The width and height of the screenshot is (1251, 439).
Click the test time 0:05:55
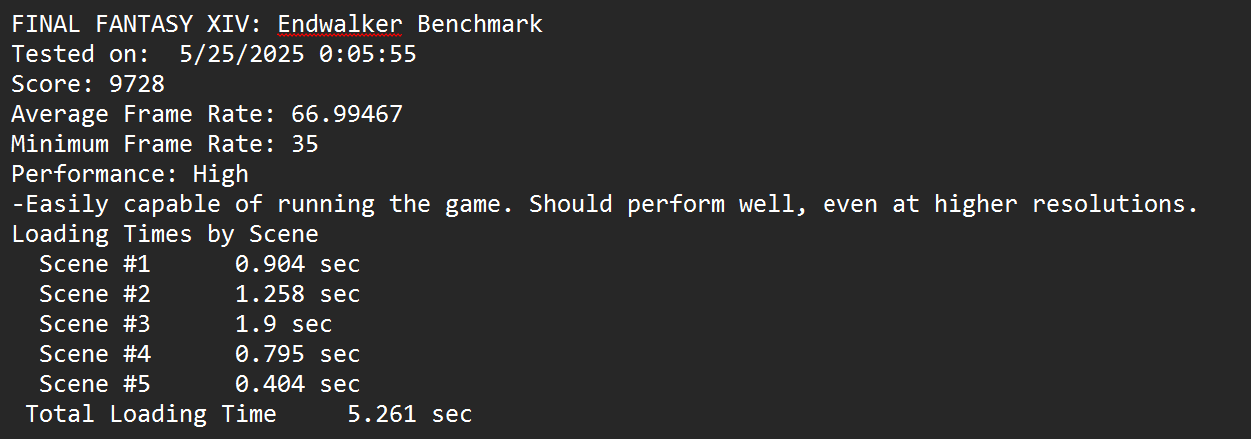coord(368,54)
